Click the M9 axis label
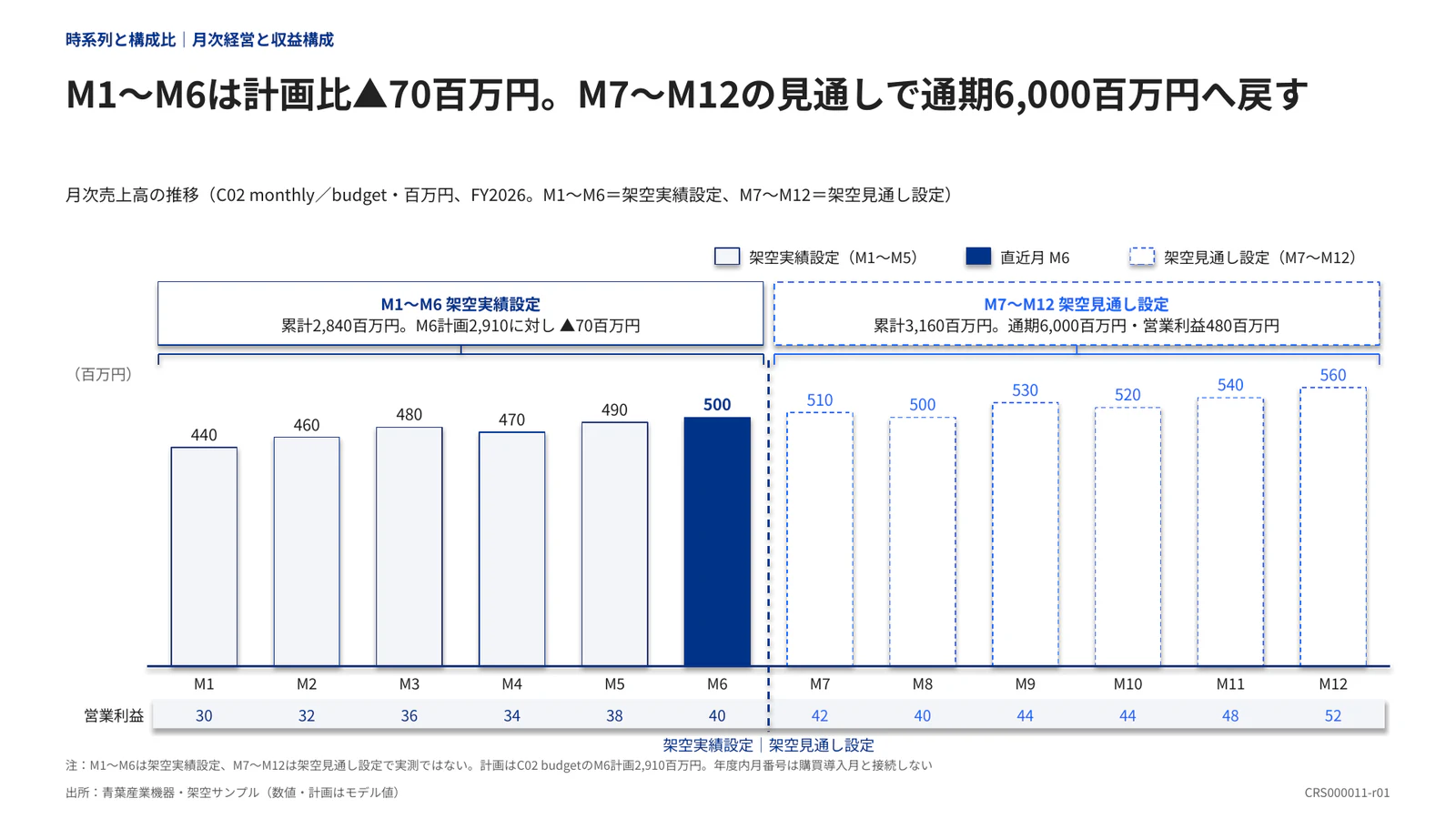 click(x=1025, y=683)
